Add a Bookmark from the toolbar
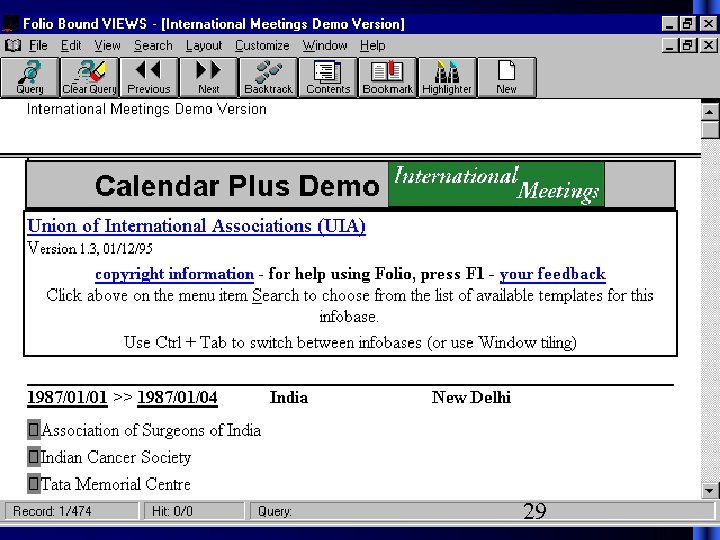The image size is (720, 540). [388, 78]
